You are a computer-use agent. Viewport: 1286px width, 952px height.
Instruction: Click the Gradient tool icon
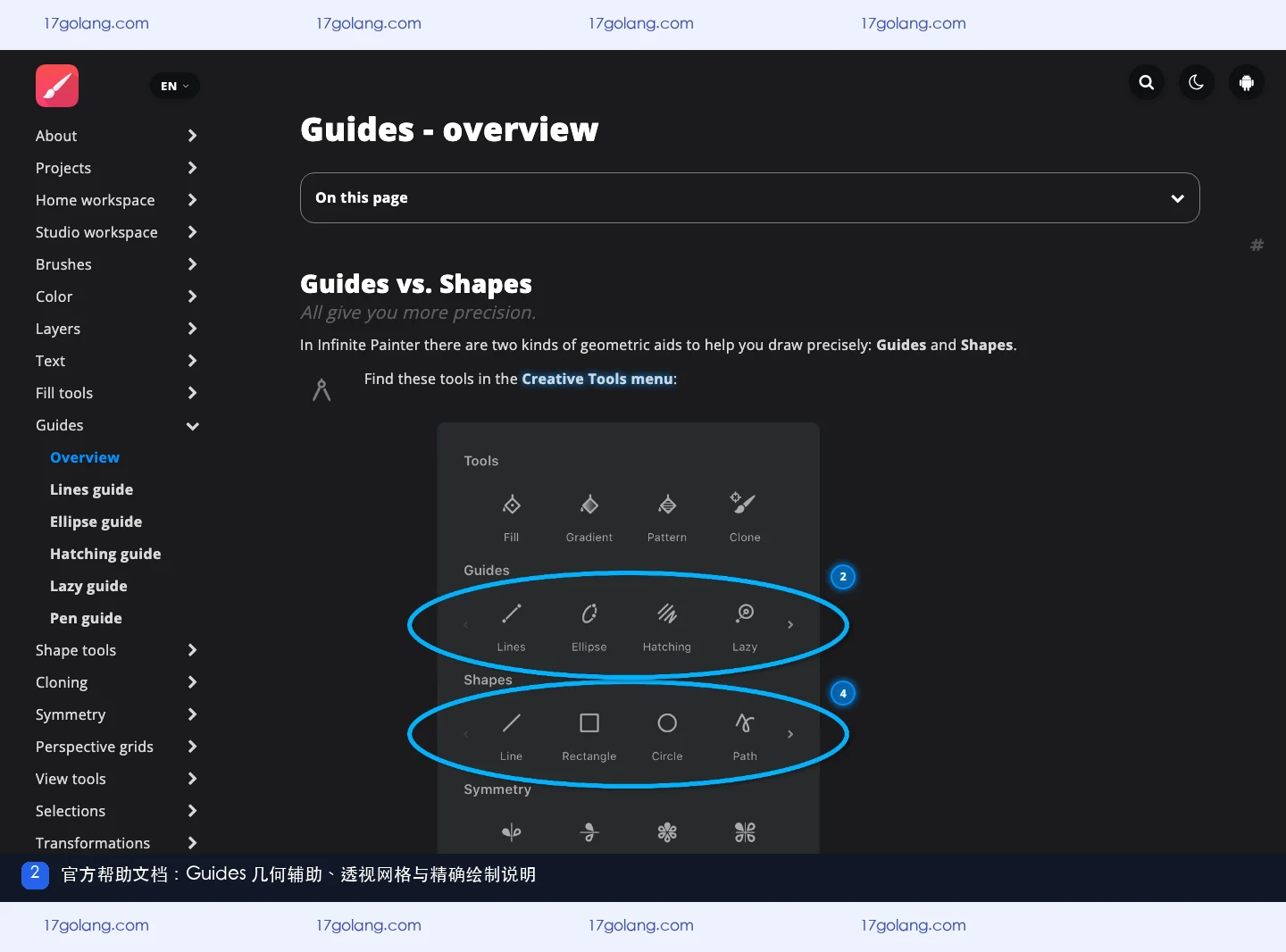[x=589, y=505]
